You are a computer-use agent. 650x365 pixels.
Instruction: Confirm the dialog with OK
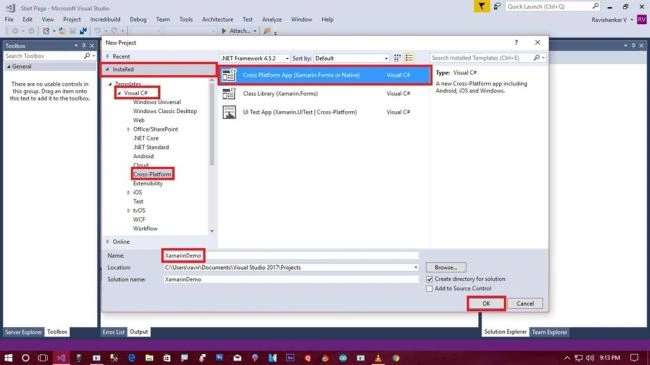click(486, 304)
